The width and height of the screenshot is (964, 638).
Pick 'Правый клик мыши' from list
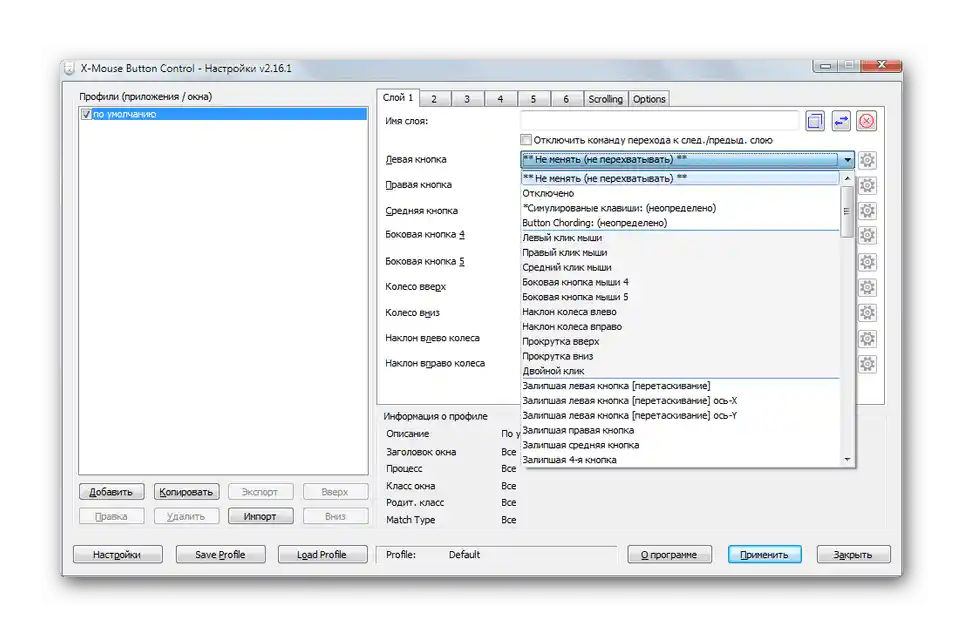[680, 253]
